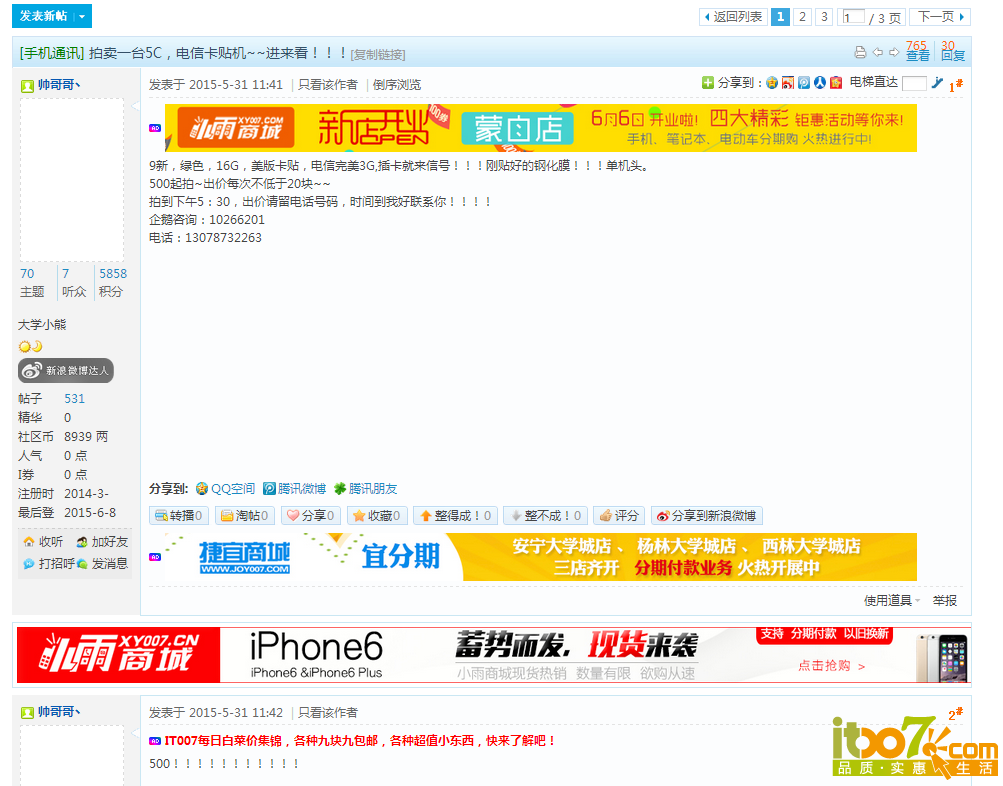This screenshot has height=786, width=1003.
Task: Click the 收藏 favorite star button
Action: [377, 515]
